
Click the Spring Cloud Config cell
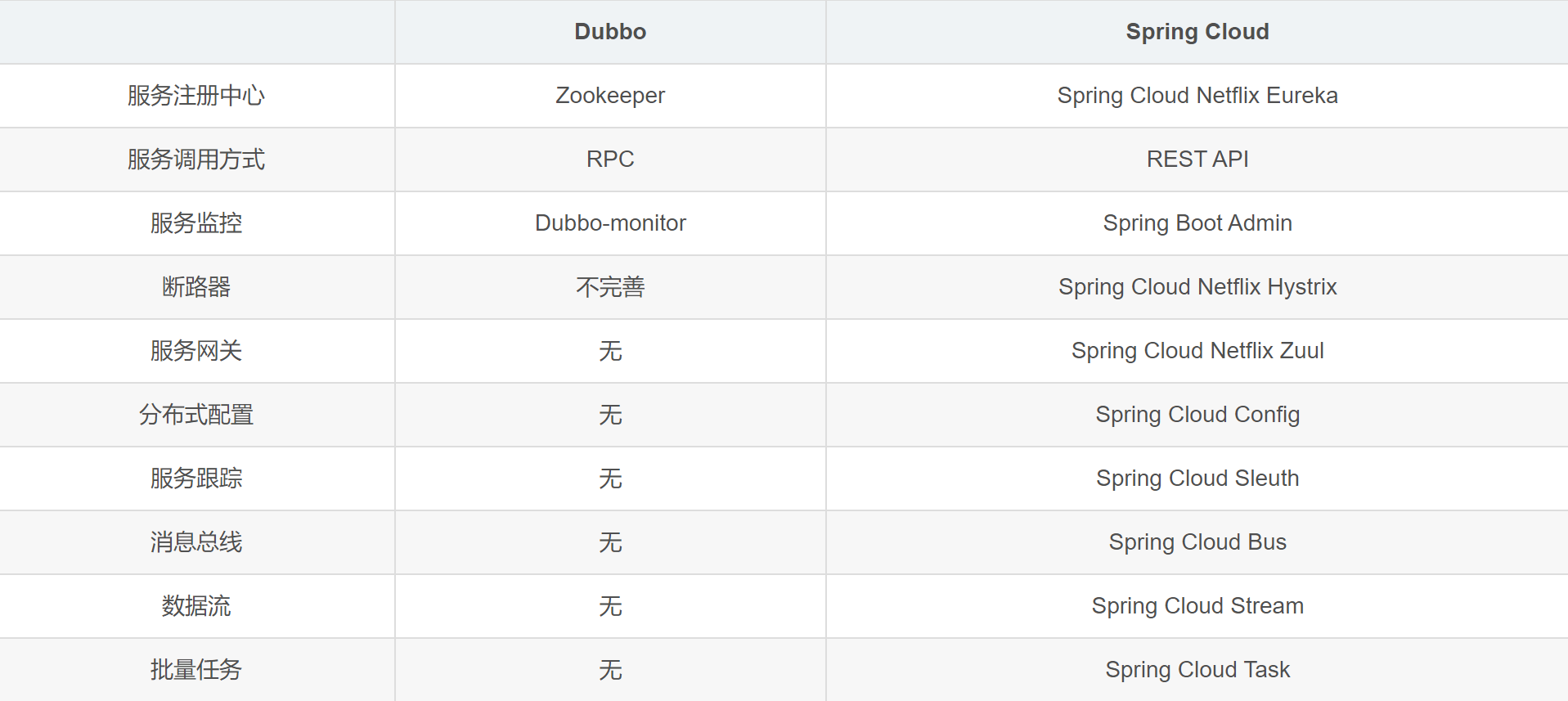coord(1197,415)
